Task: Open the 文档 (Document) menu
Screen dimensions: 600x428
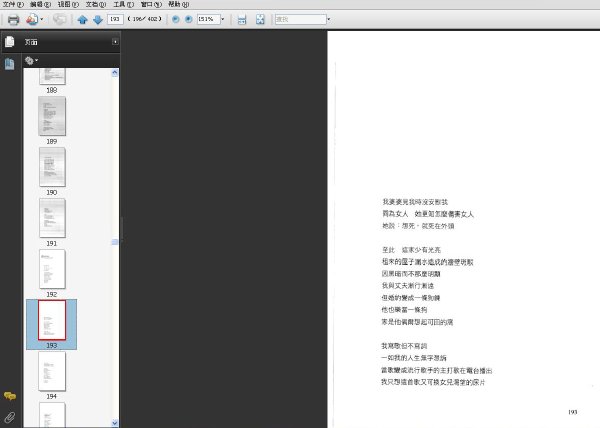Action: coord(96,4)
